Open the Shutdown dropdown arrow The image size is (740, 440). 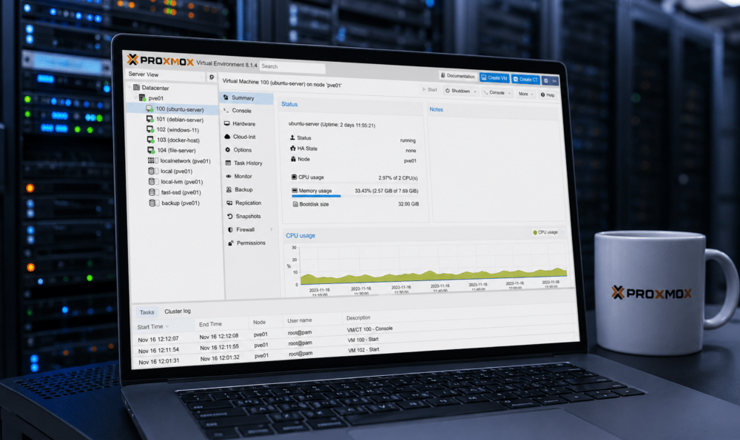click(x=475, y=92)
